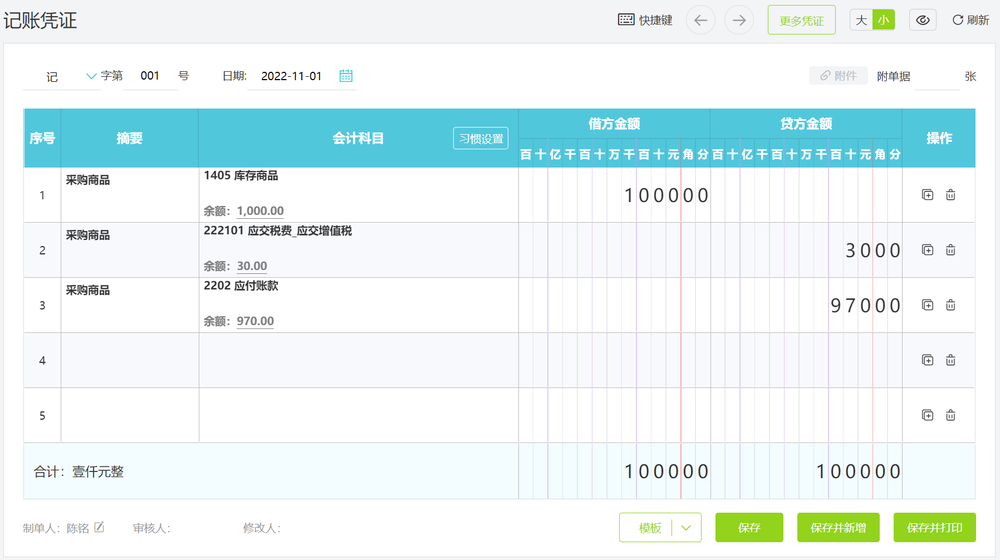Click the calendar icon beside the date
Image resolution: width=1000 pixels, height=560 pixels.
[x=346, y=76]
